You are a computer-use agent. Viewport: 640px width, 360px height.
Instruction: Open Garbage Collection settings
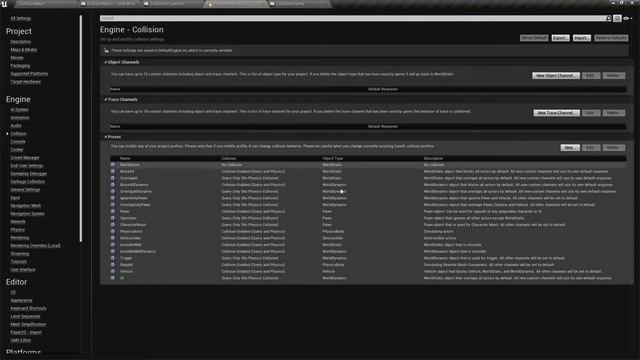(27, 182)
